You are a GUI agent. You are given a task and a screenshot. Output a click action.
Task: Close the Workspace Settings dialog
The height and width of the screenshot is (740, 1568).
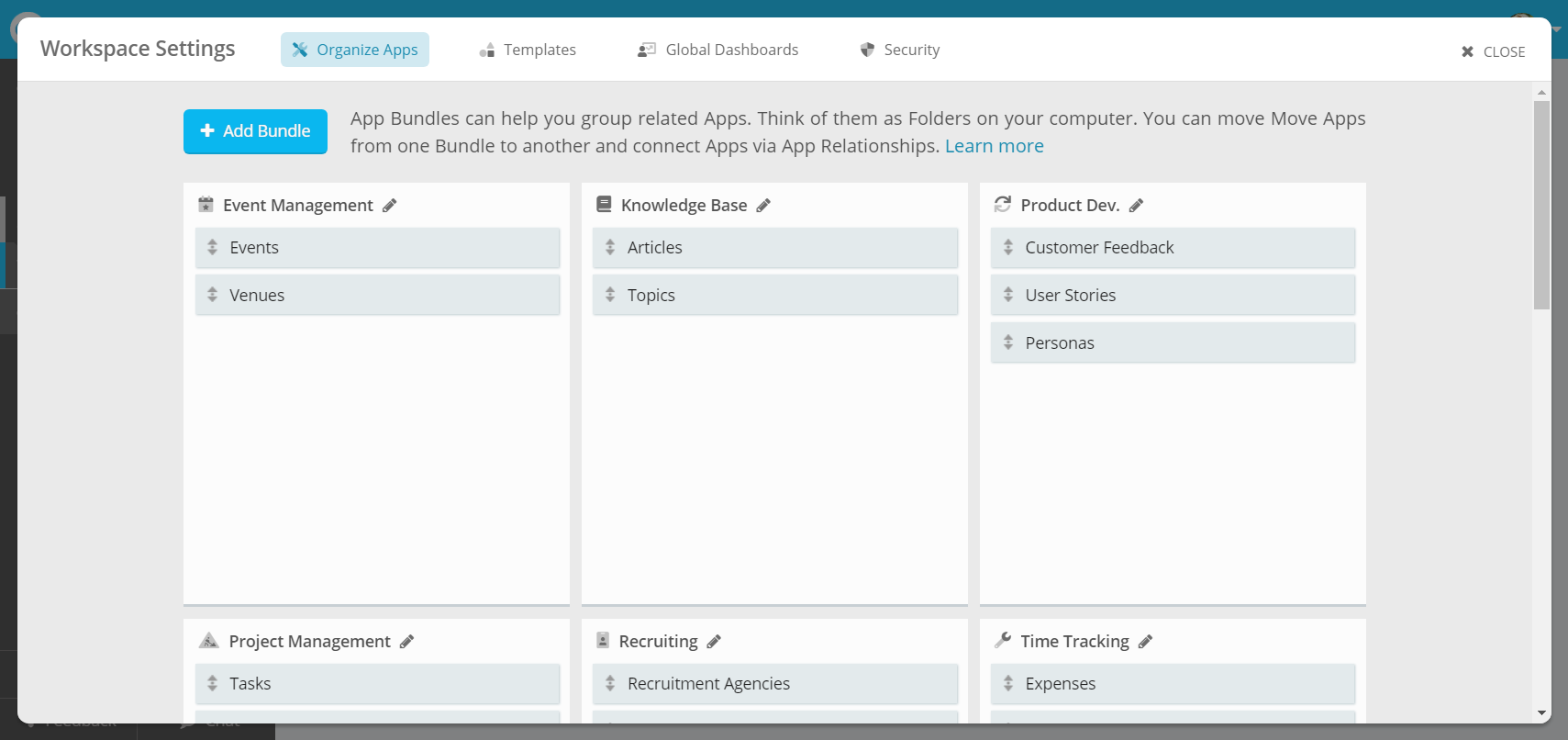tap(1493, 52)
